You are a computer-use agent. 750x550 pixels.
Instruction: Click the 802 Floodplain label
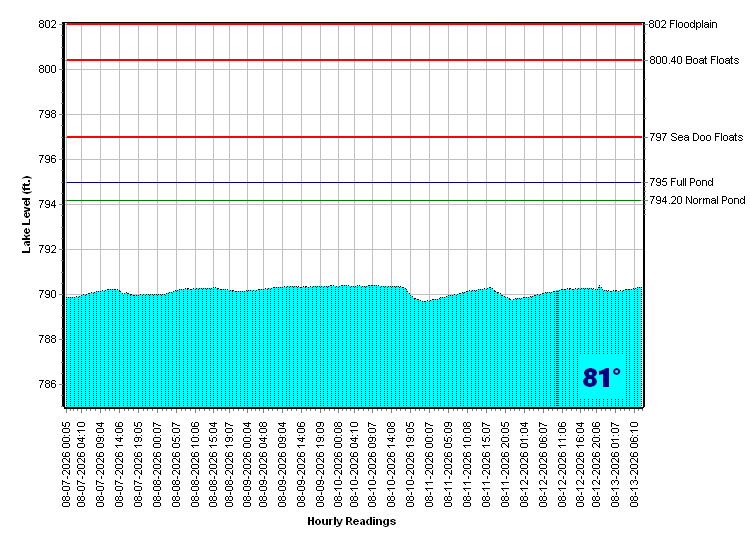(x=683, y=24)
